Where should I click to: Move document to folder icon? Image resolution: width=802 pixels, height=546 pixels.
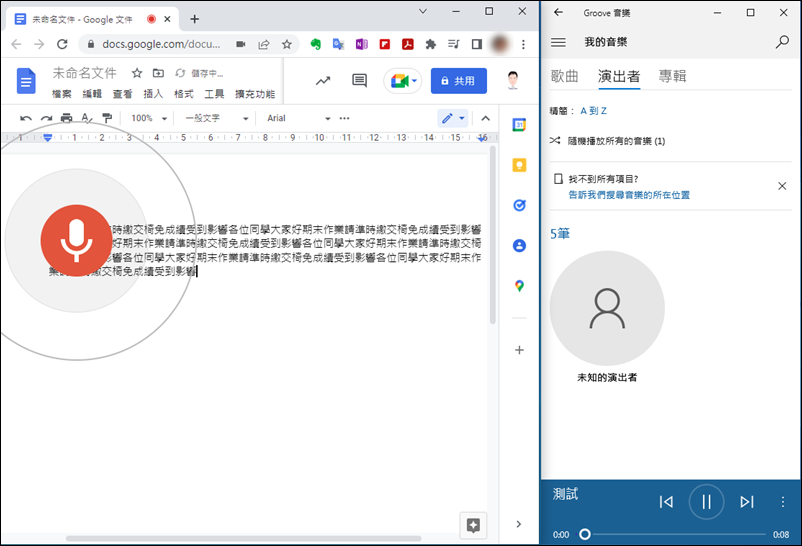click(159, 73)
